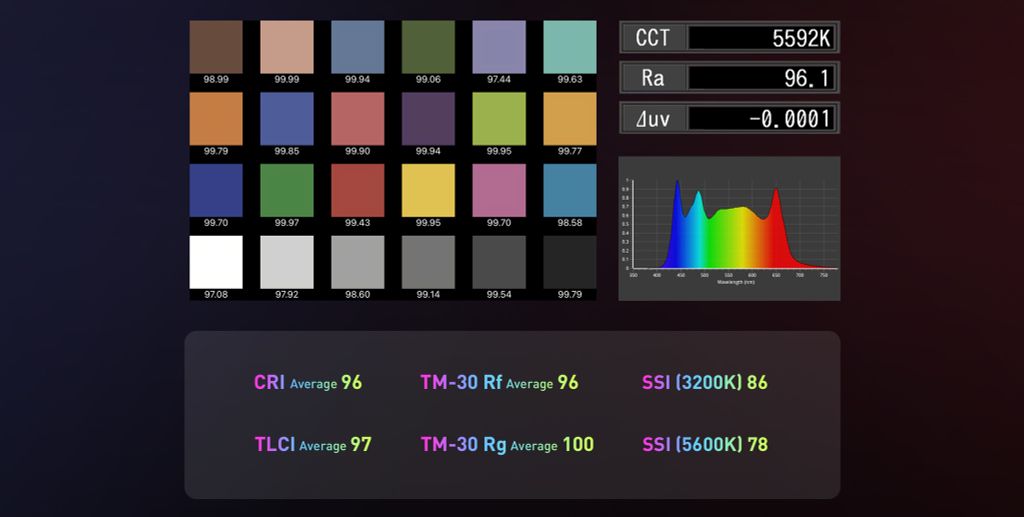This screenshot has height=517, width=1024.
Task: Pick the dark brown swatch labeled 98.99
Action: (x=216, y=46)
